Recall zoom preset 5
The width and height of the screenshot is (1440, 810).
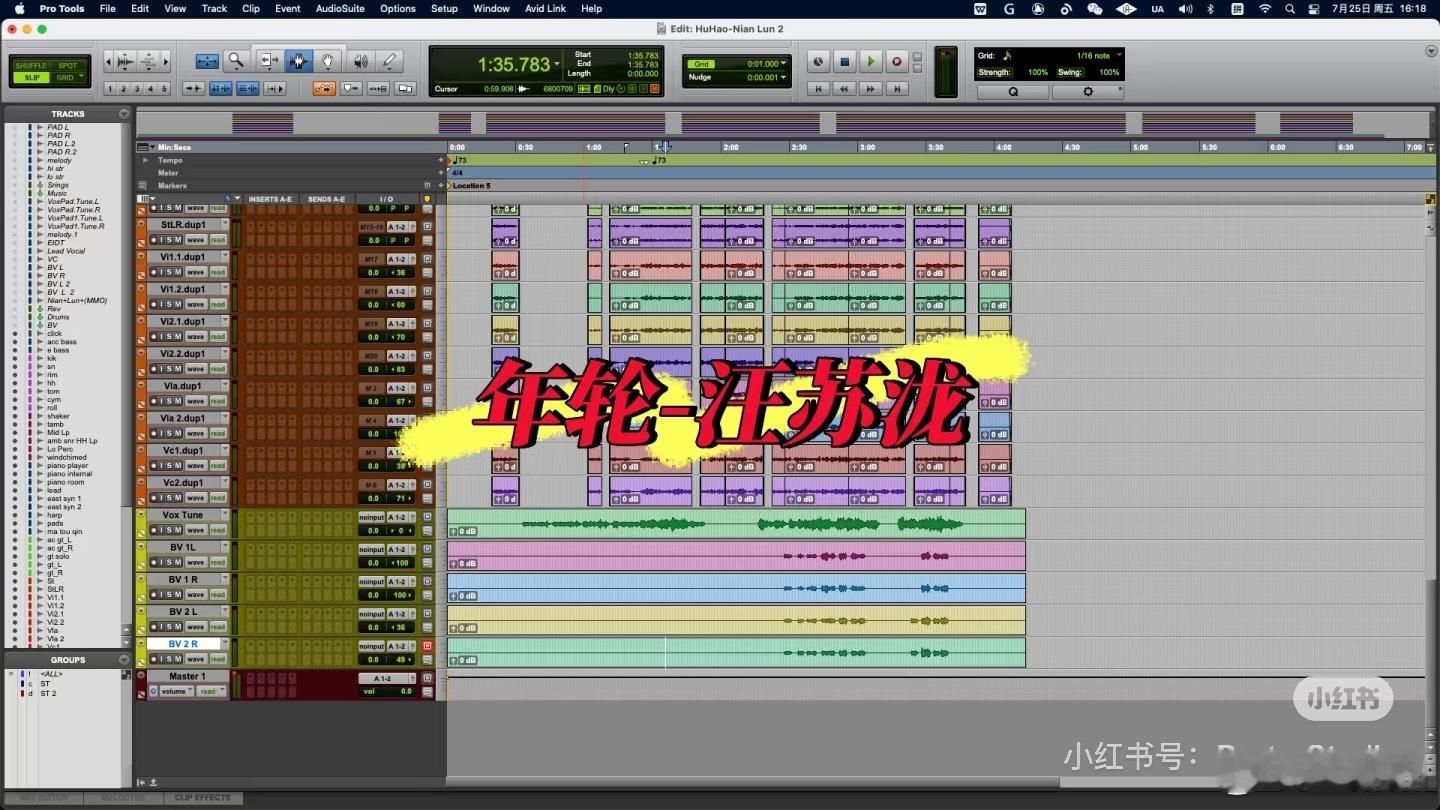point(166,89)
